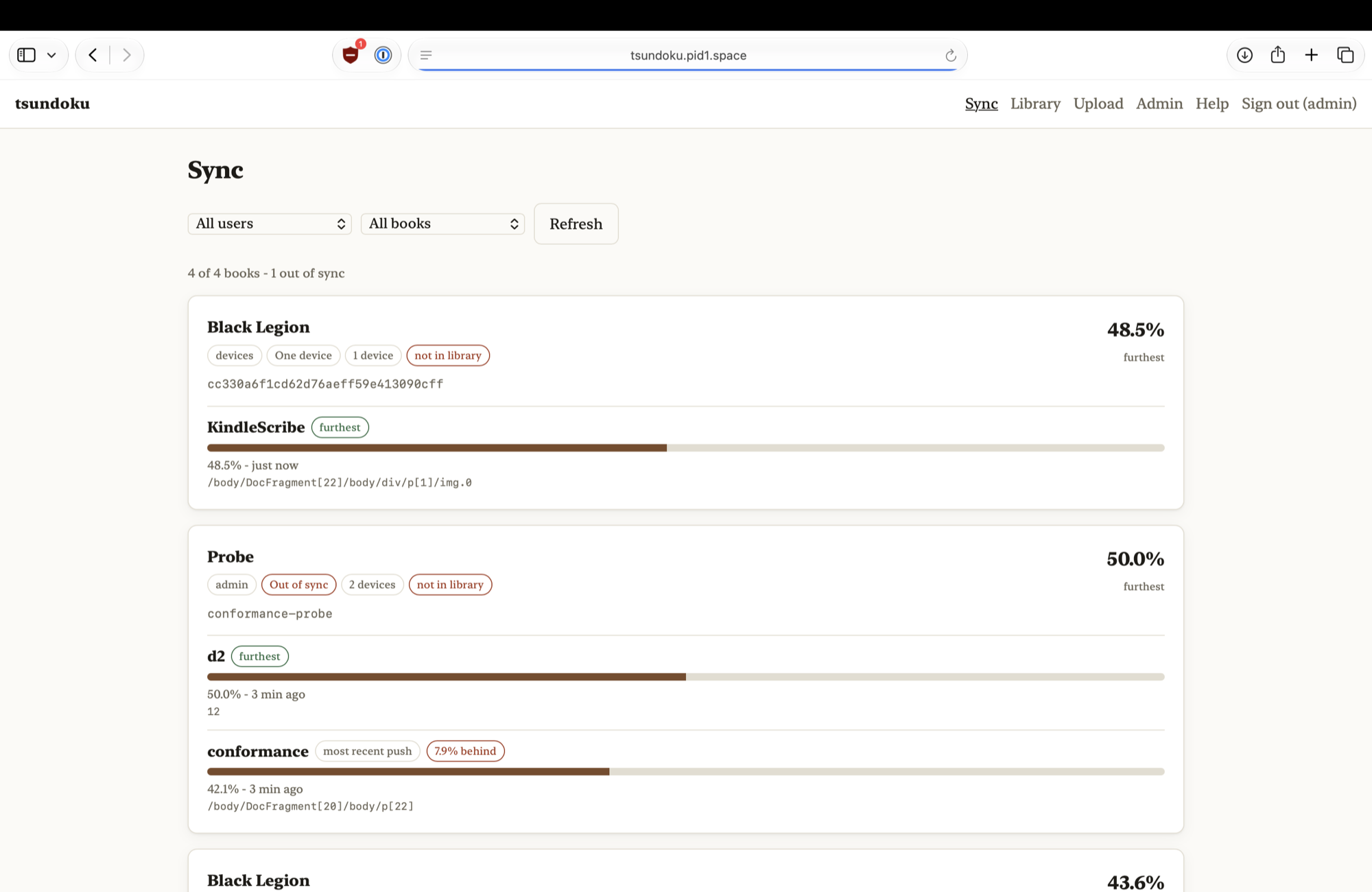Click the KindleScribe progress bar
The image size is (1372, 892).
pyautogui.click(x=686, y=447)
